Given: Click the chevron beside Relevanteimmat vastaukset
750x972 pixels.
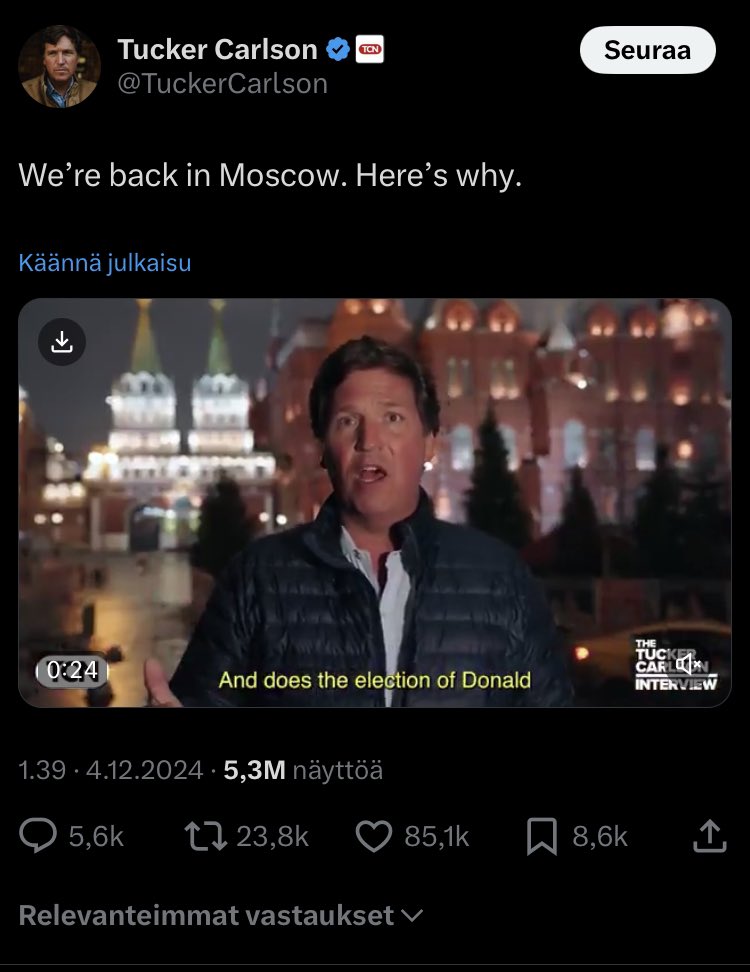Looking at the screenshot, I should pos(413,916).
